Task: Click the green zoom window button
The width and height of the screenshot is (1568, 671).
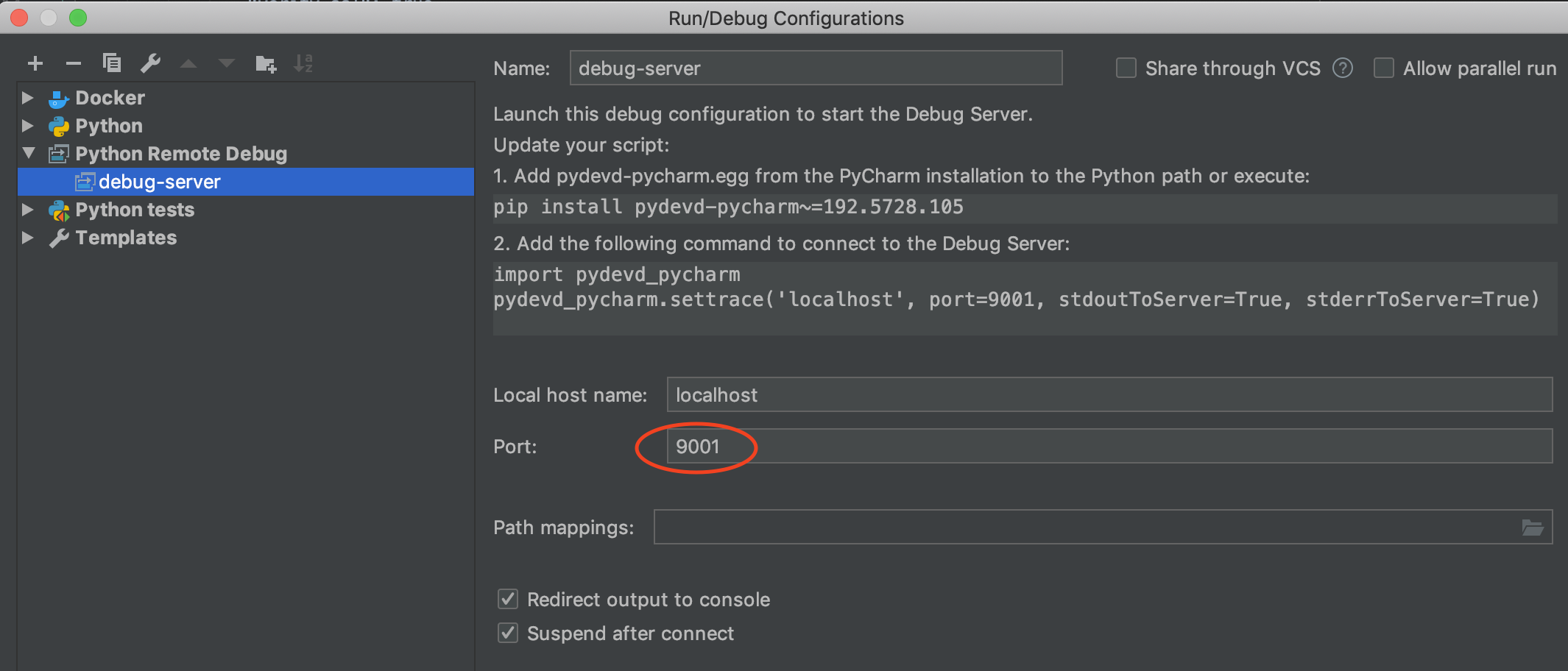Action: pos(78,18)
